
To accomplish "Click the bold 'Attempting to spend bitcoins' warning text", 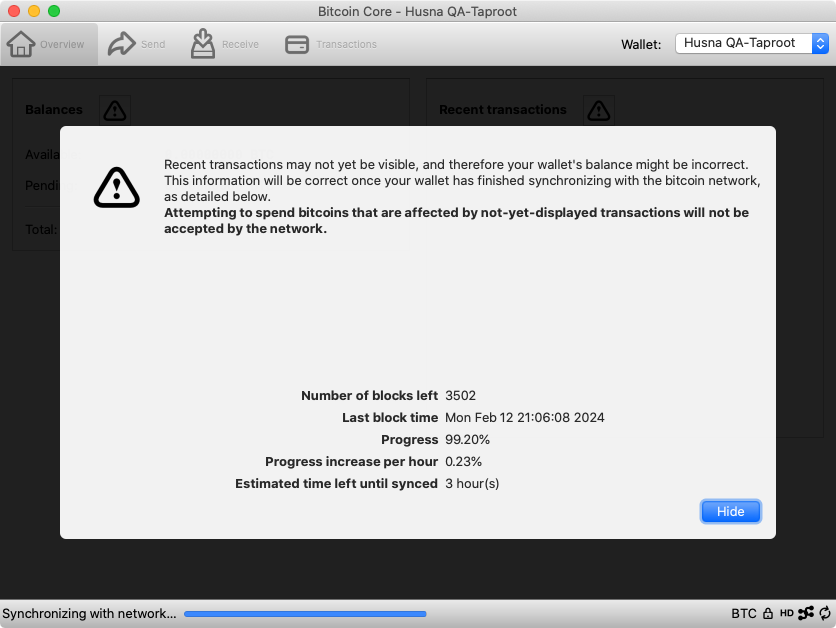I will [x=456, y=221].
